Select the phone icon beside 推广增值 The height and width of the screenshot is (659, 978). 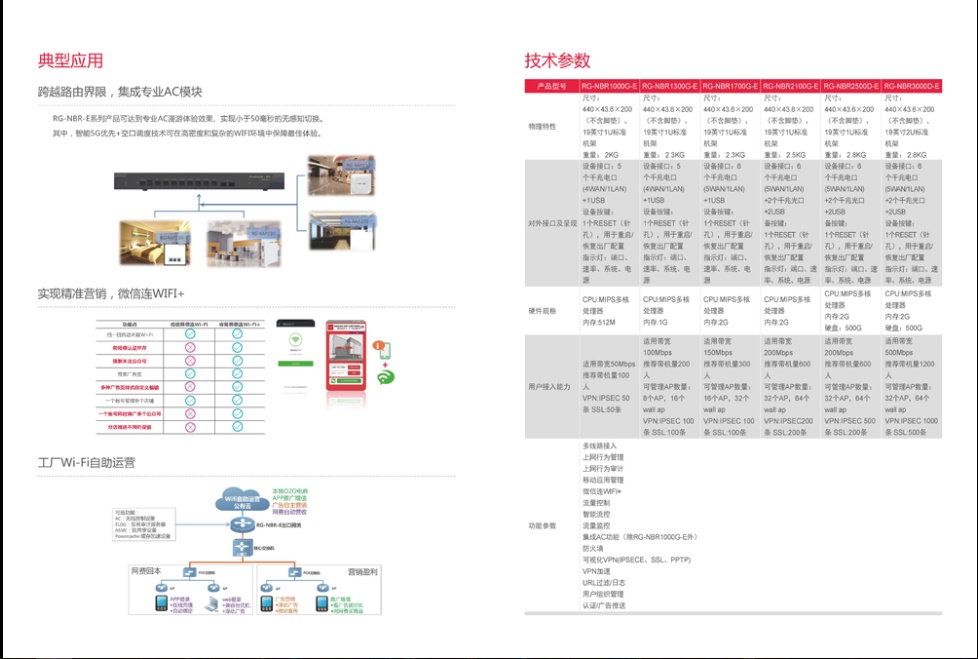coord(322,604)
